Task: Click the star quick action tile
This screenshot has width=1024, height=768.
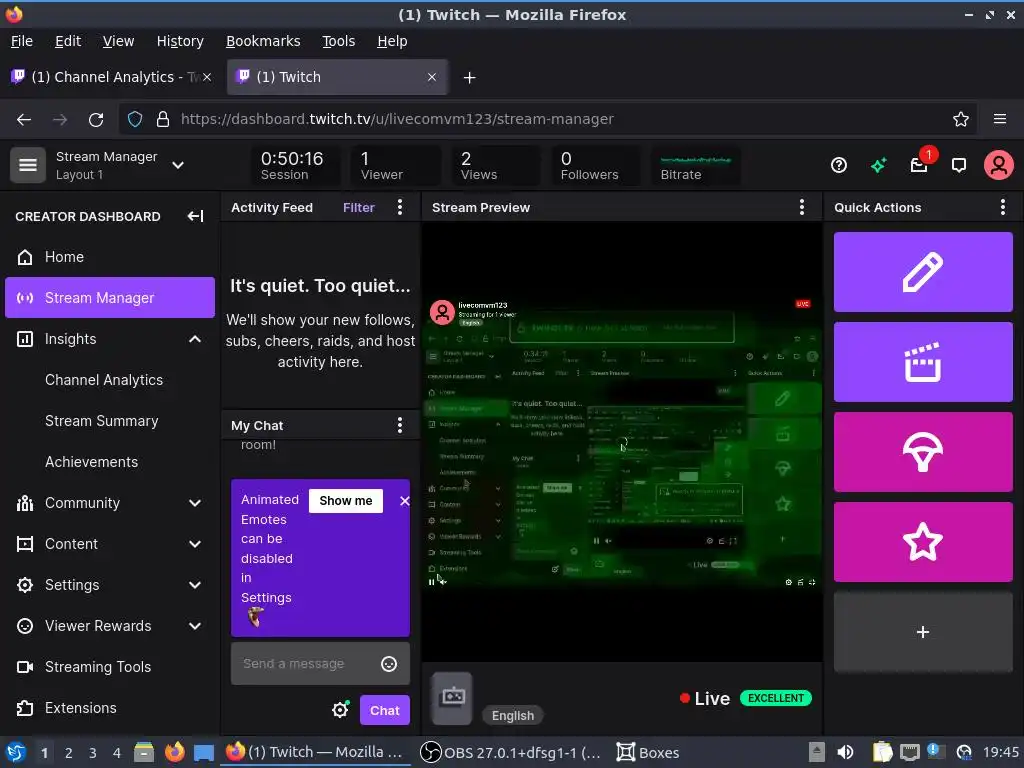Action: 923,542
